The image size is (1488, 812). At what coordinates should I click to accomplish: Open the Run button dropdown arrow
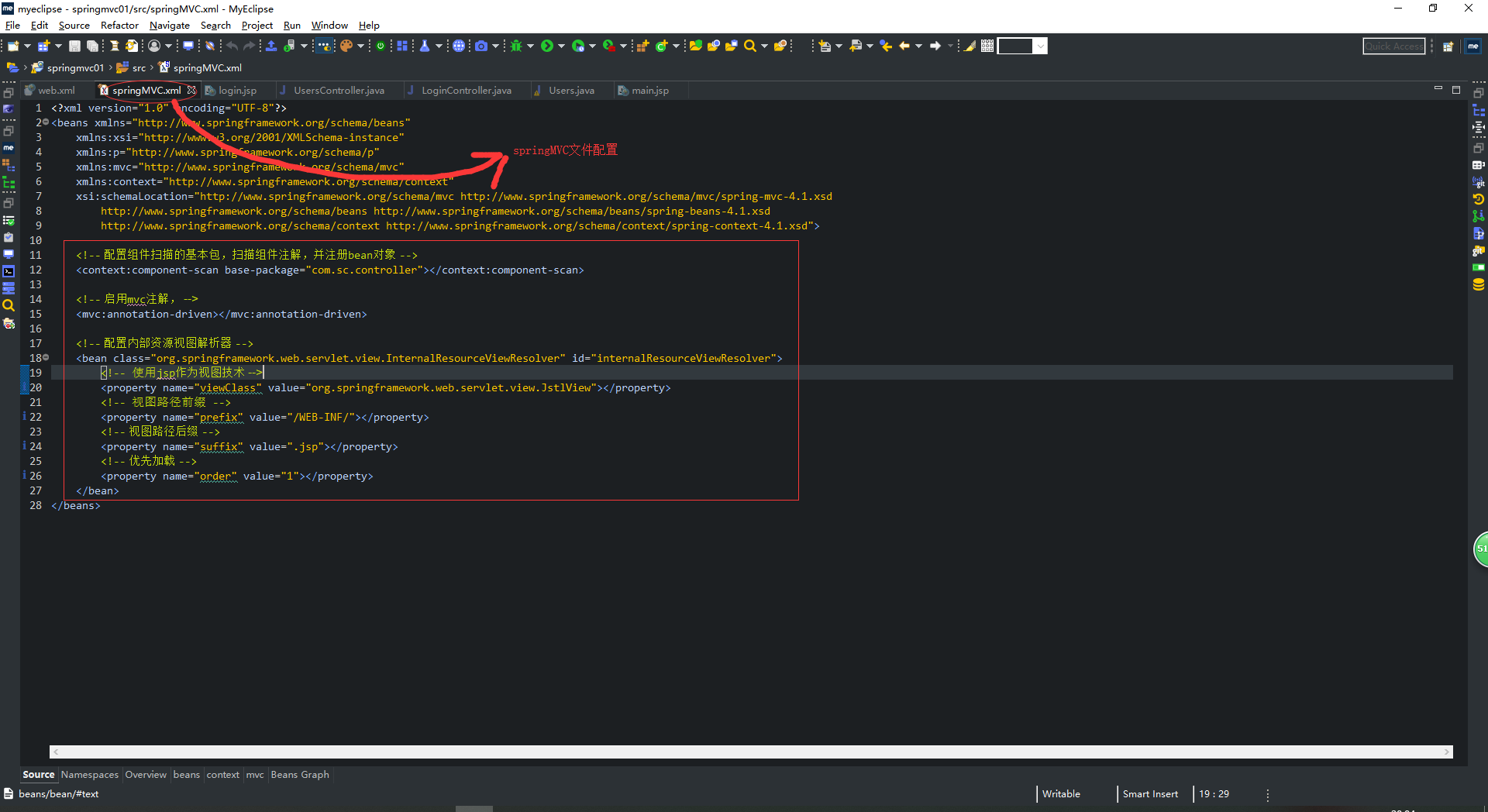click(561, 46)
